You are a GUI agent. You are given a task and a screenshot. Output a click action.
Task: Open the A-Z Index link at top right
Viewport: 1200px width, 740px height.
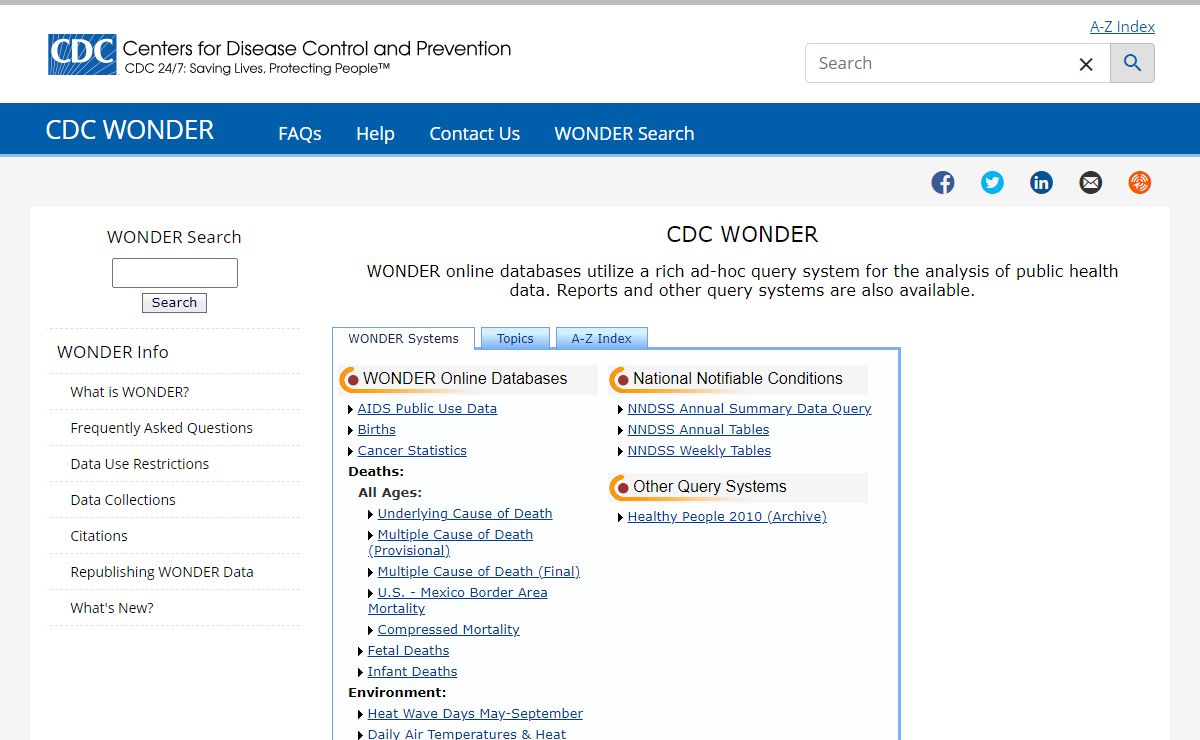[1122, 26]
